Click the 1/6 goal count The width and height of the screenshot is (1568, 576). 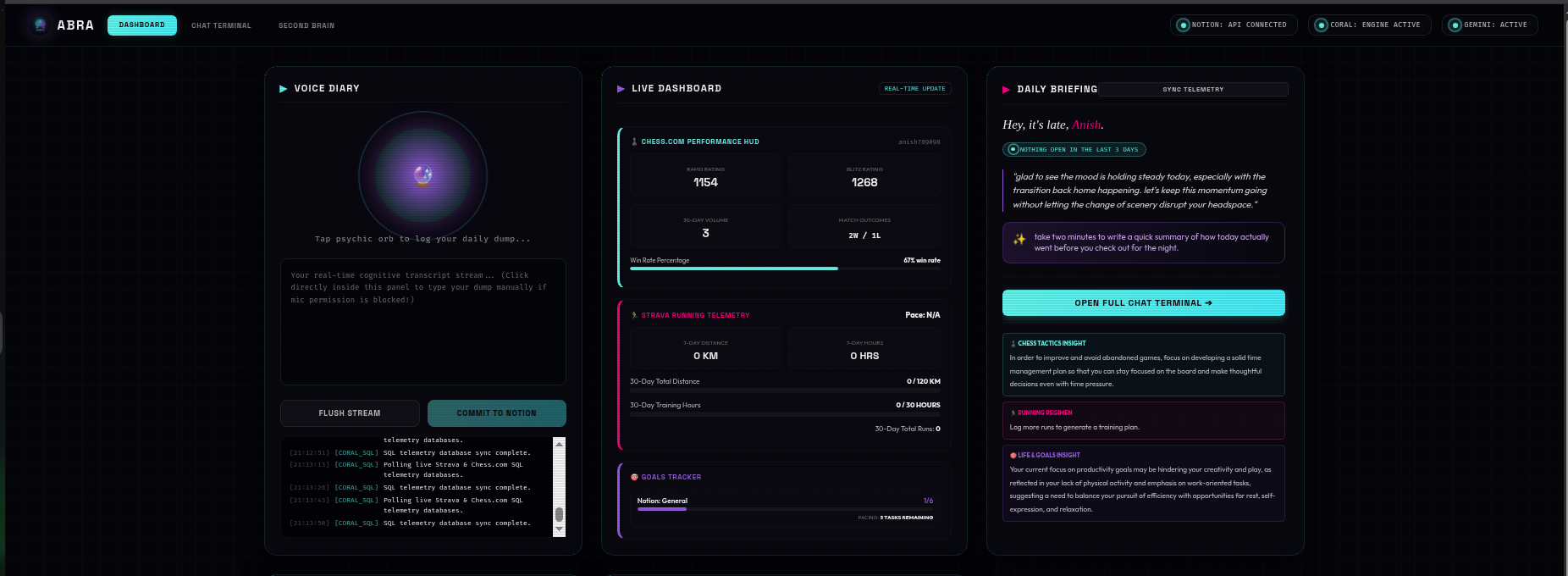(928, 501)
